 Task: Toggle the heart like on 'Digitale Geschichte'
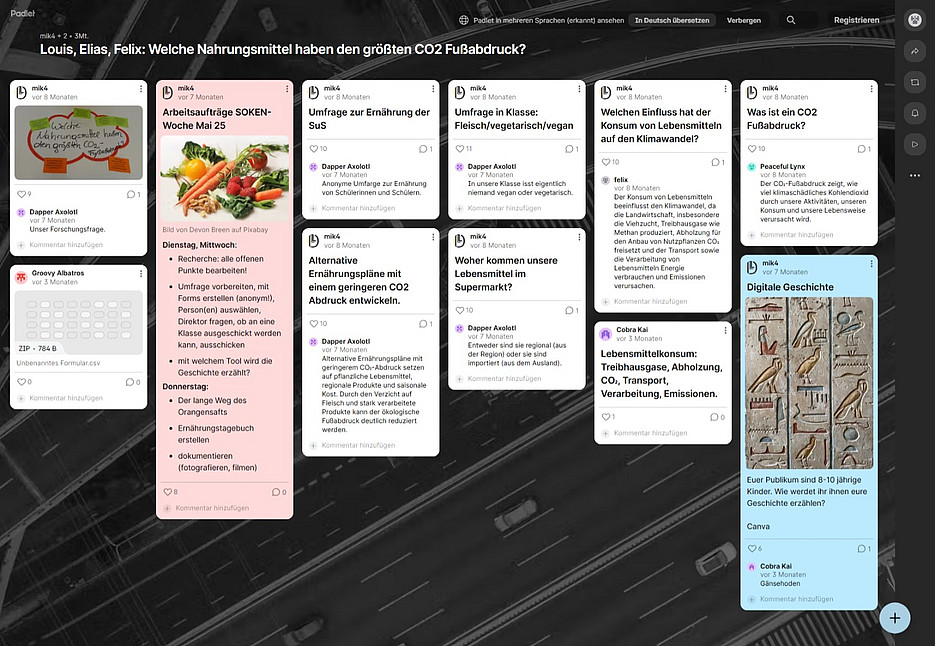[753, 548]
